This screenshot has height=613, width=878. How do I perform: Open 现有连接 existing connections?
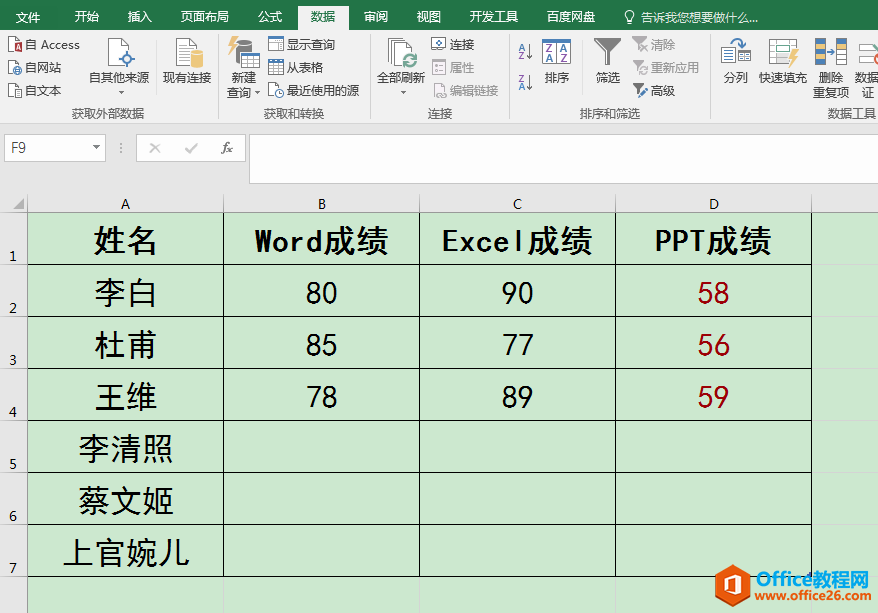(187, 62)
